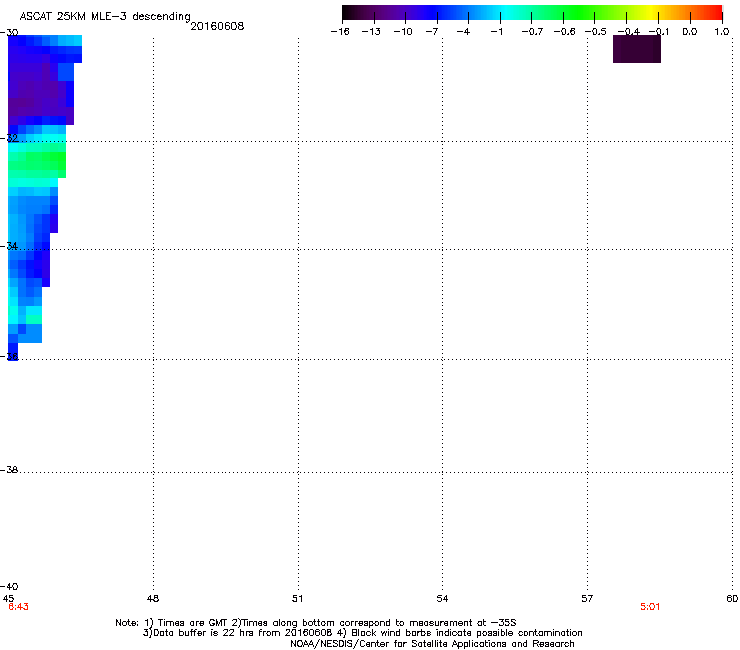Click the -7 color bar label

pos(431,32)
